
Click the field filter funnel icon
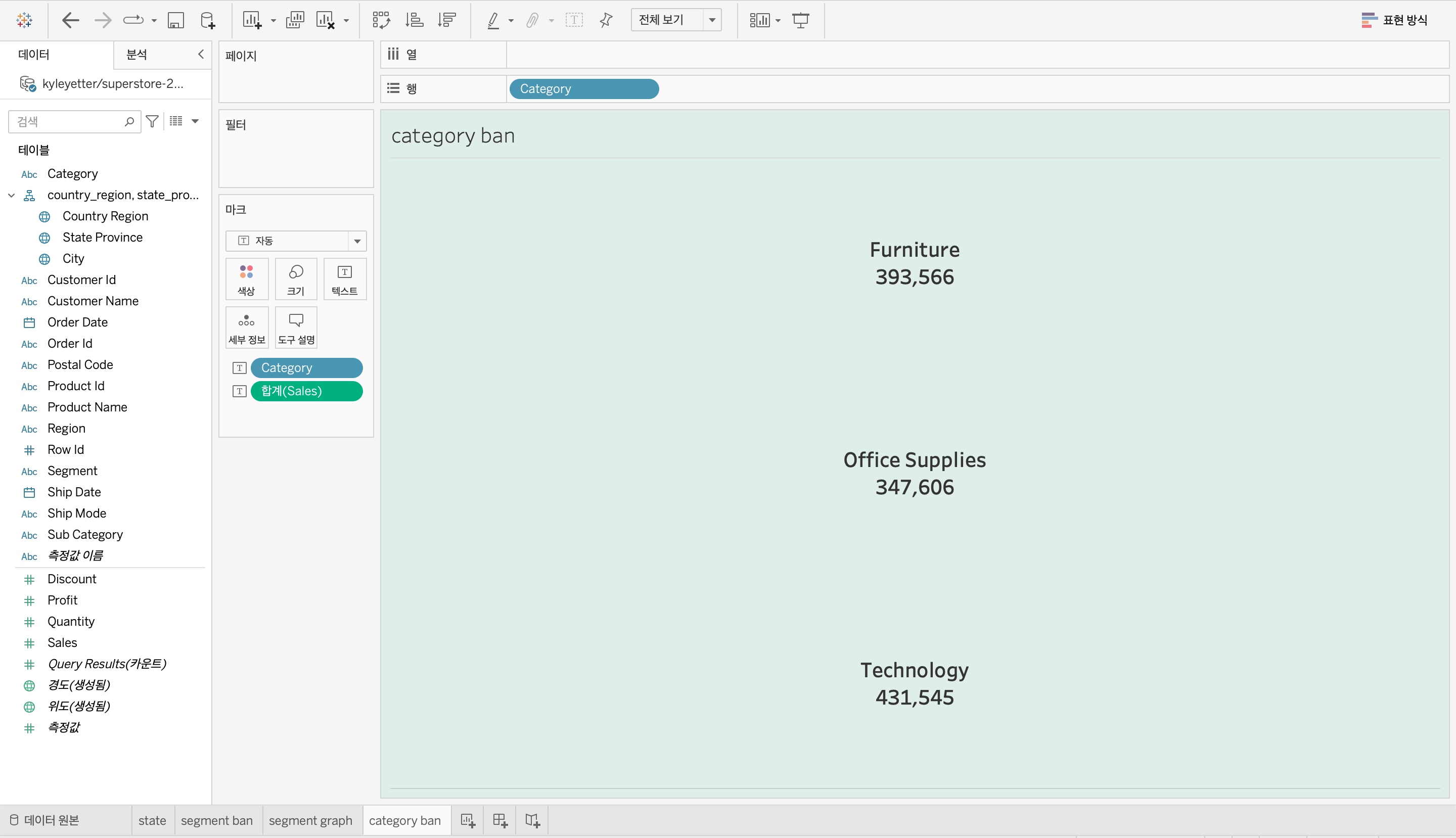(x=152, y=121)
